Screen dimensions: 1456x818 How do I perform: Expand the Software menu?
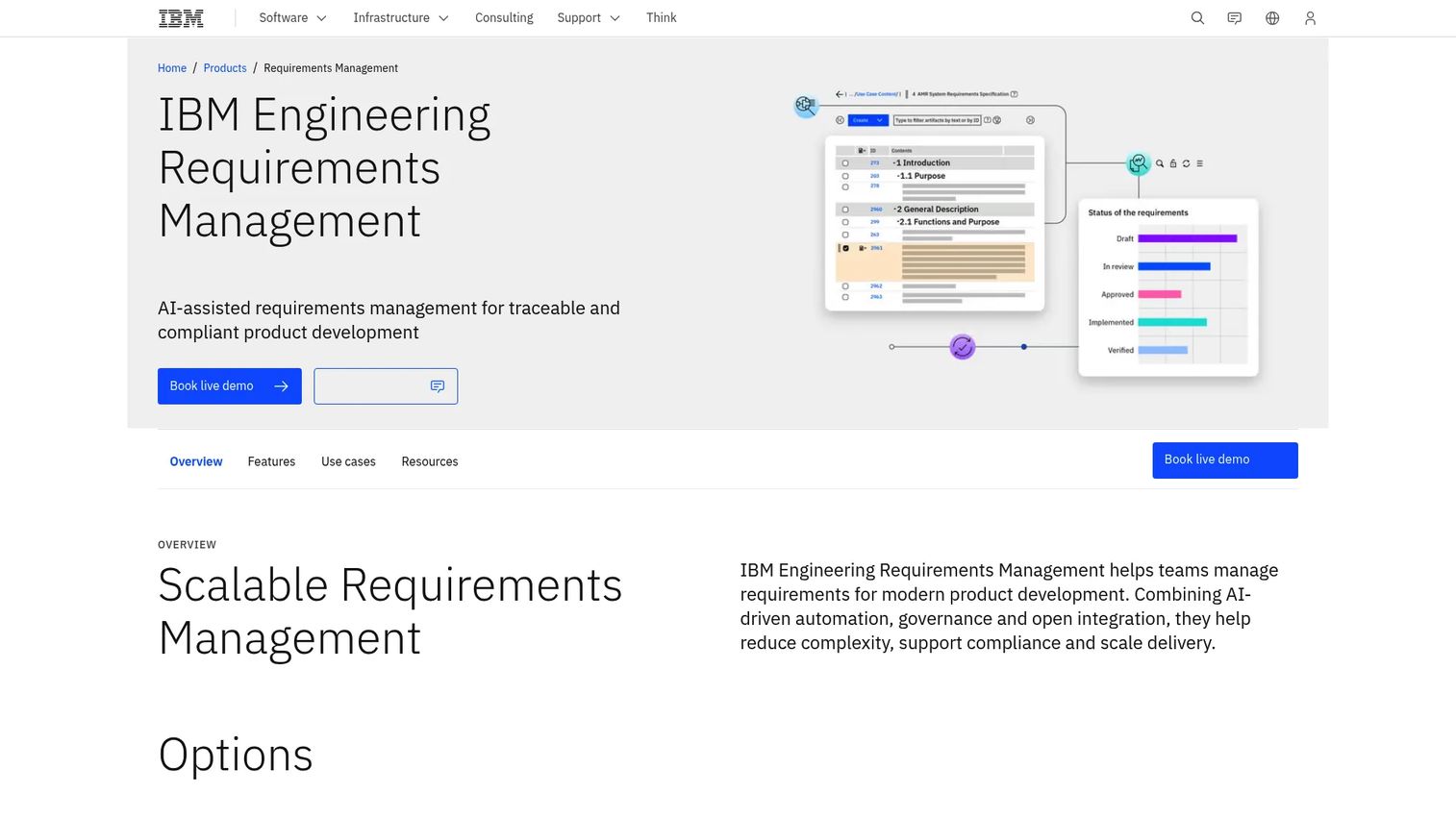292,18
